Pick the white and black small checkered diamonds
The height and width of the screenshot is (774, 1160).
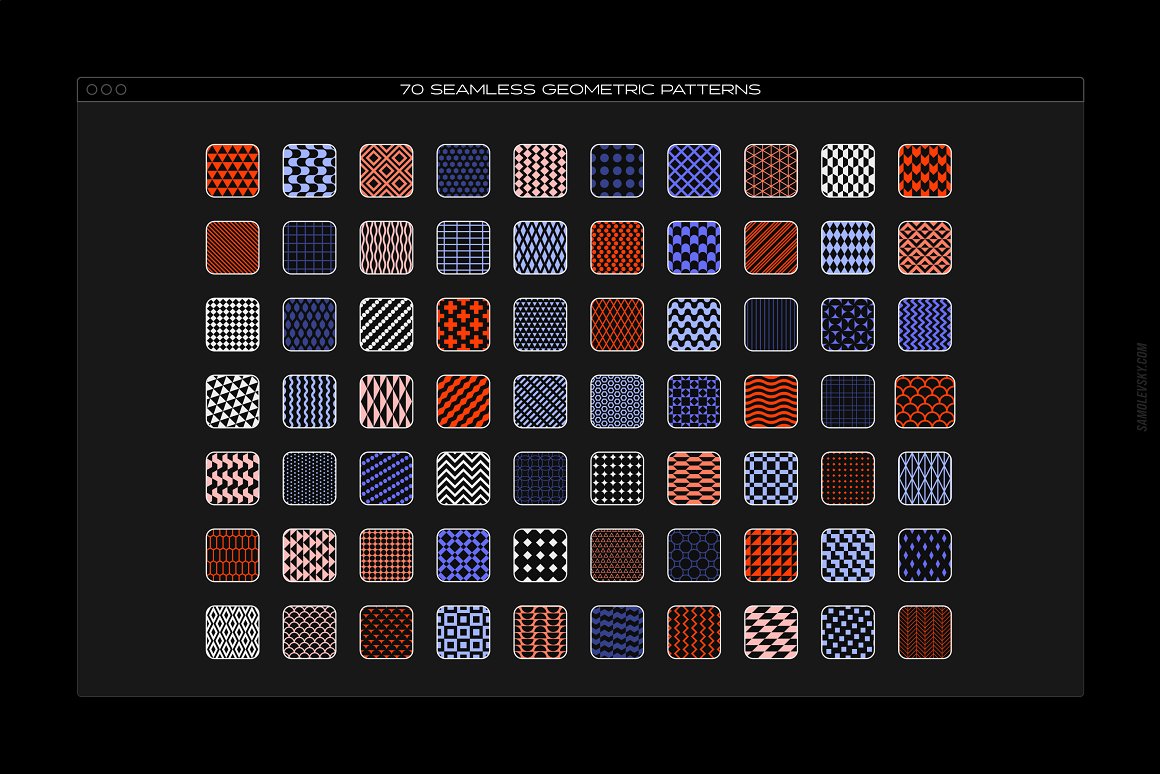tap(232, 325)
